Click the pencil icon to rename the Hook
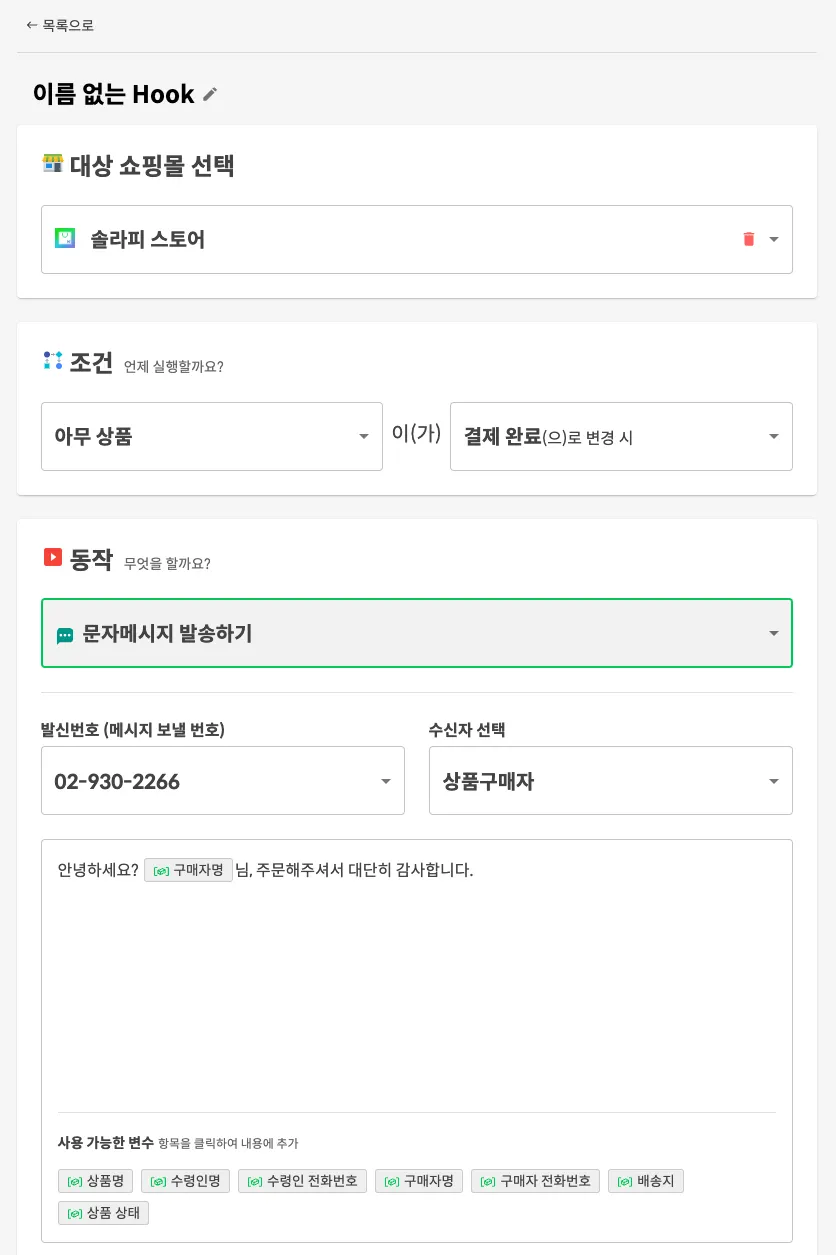This screenshot has height=1255, width=836. [210, 94]
